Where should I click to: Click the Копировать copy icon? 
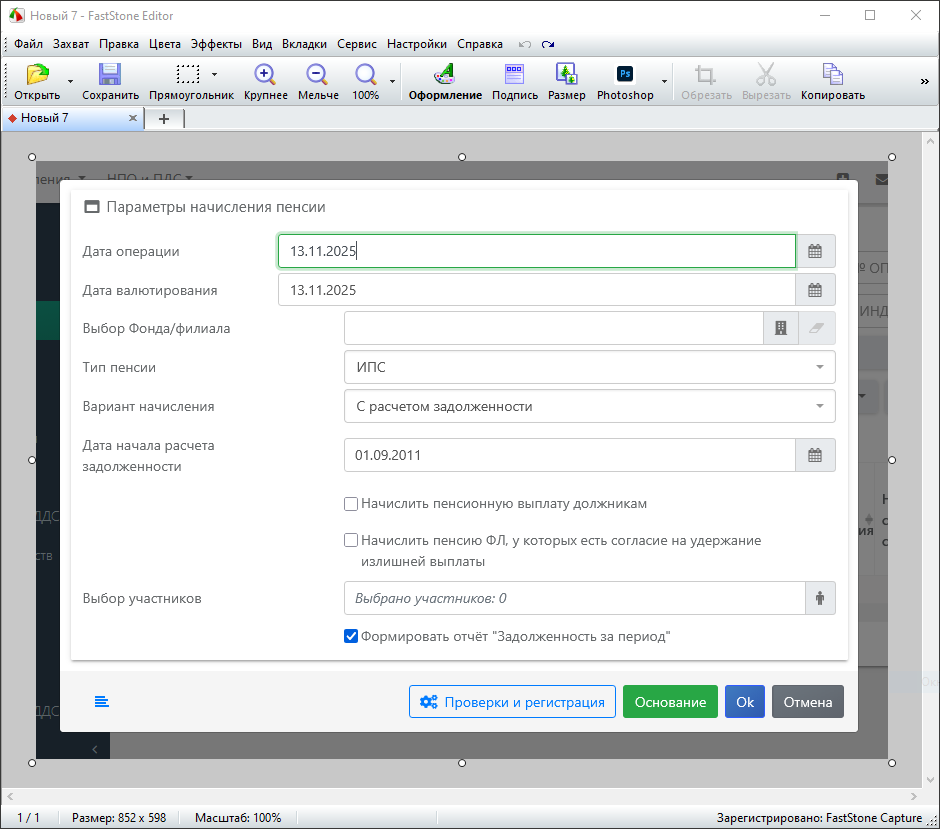[832, 75]
